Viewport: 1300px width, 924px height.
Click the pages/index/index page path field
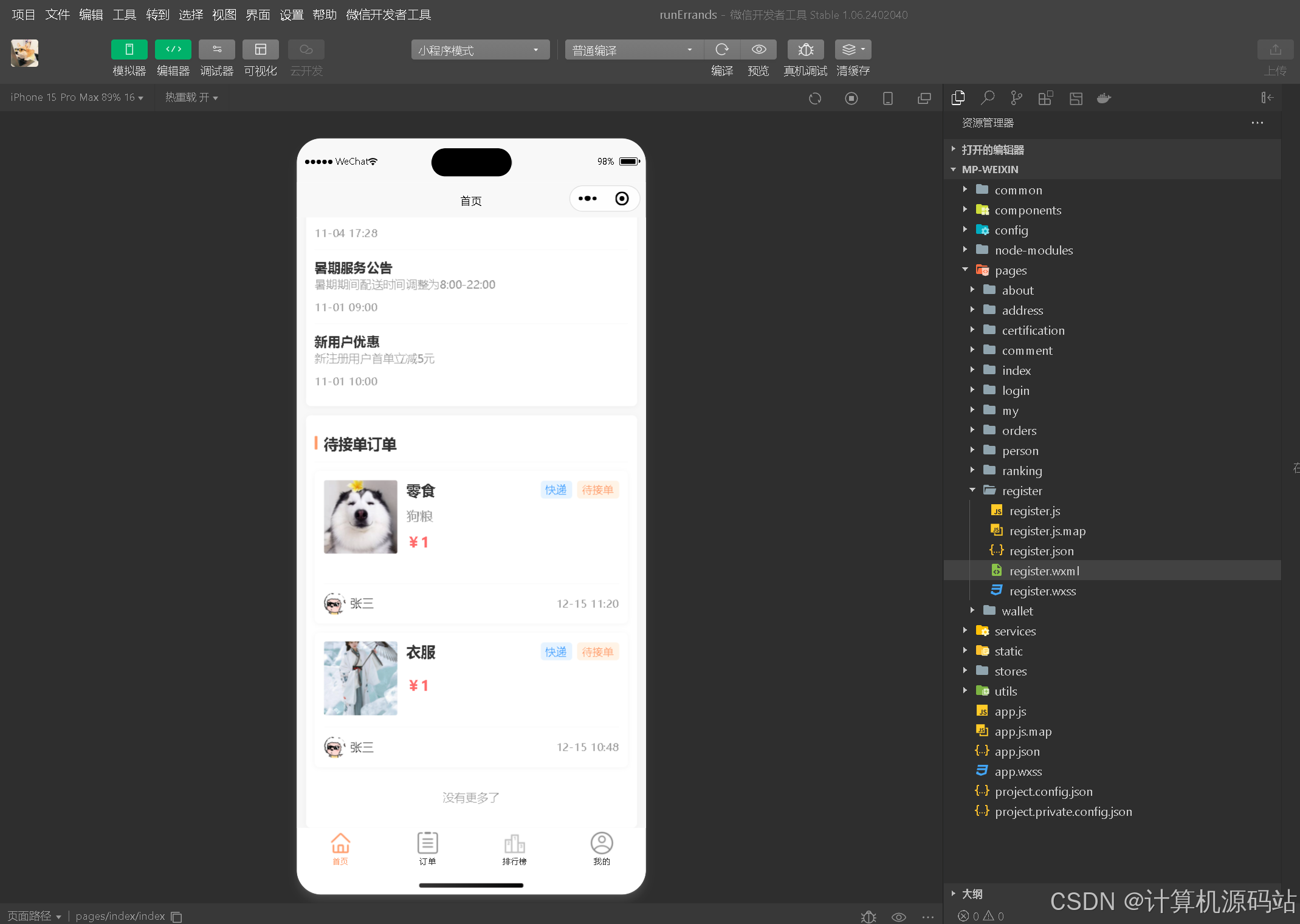pos(120,916)
